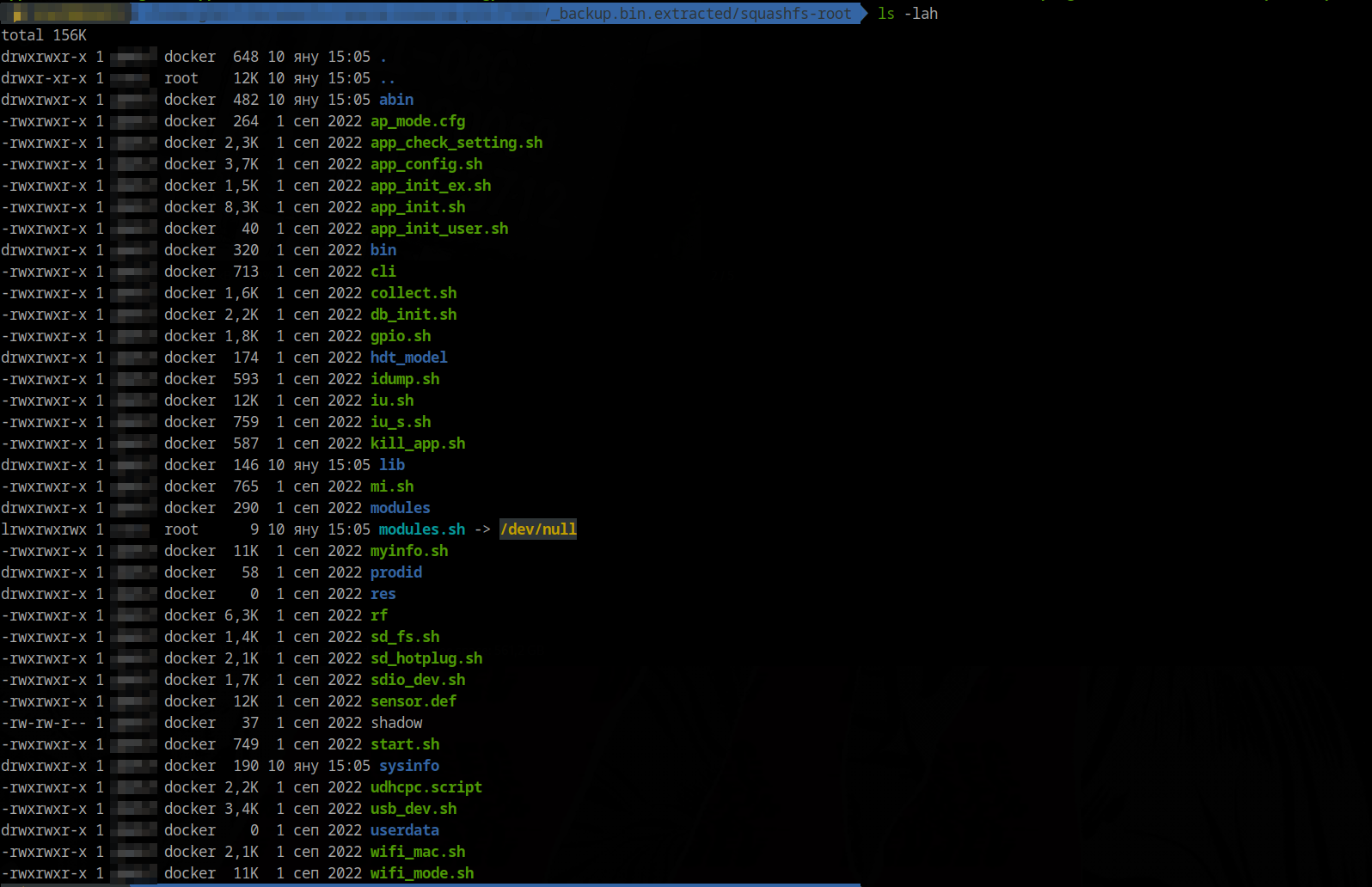The width and height of the screenshot is (1372, 887).
Task: Click the 8,3K size of app_init.sh
Action: pos(242,207)
